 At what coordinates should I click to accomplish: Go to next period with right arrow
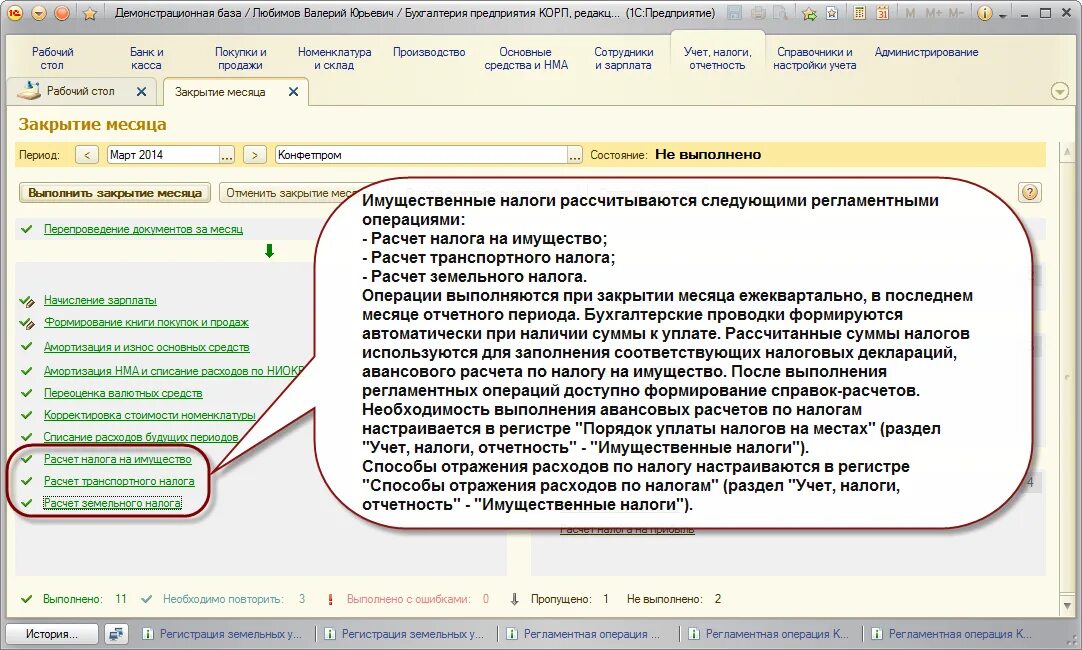click(255, 155)
